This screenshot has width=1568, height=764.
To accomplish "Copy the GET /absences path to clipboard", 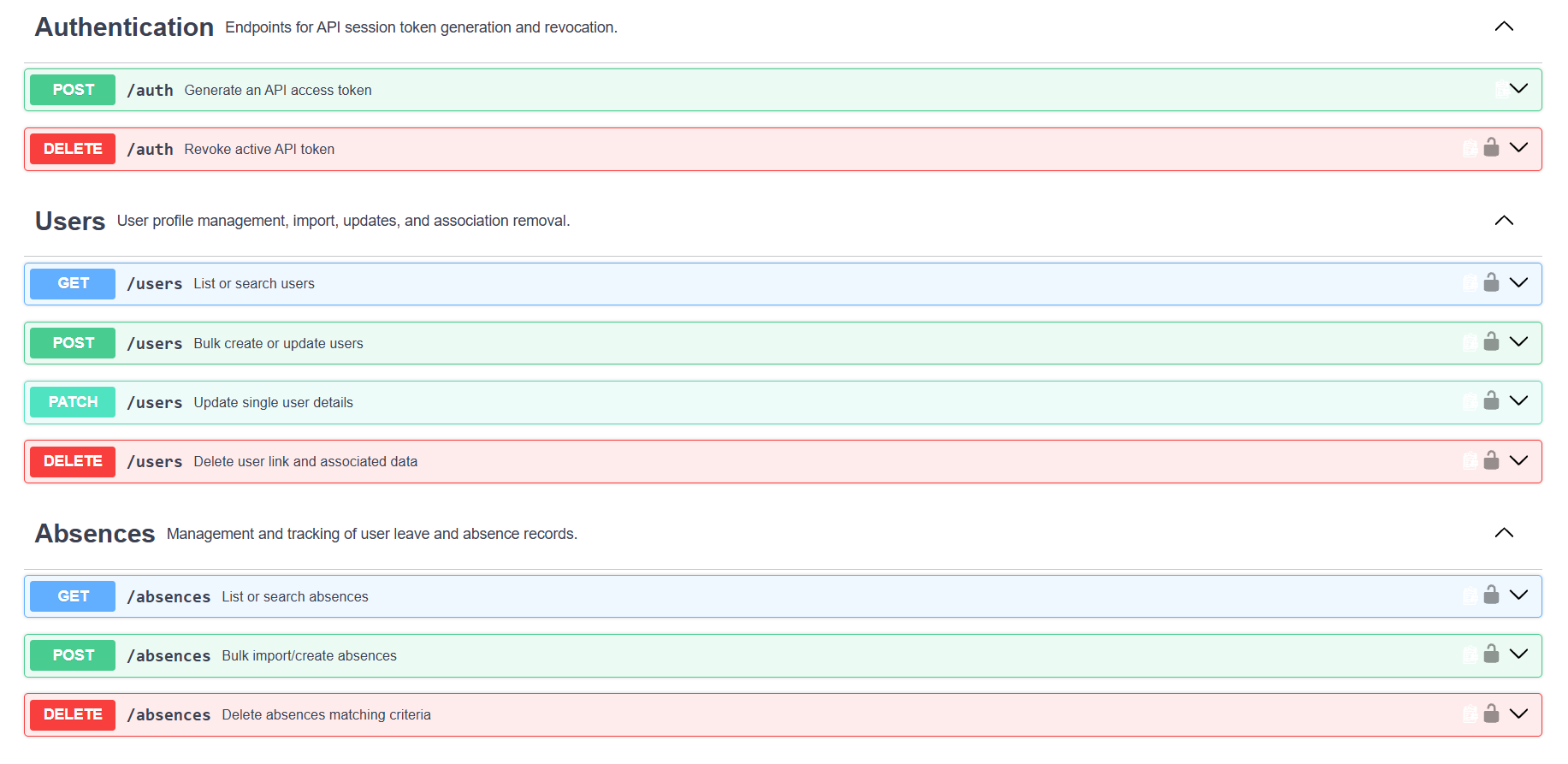I will (1470, 595).
